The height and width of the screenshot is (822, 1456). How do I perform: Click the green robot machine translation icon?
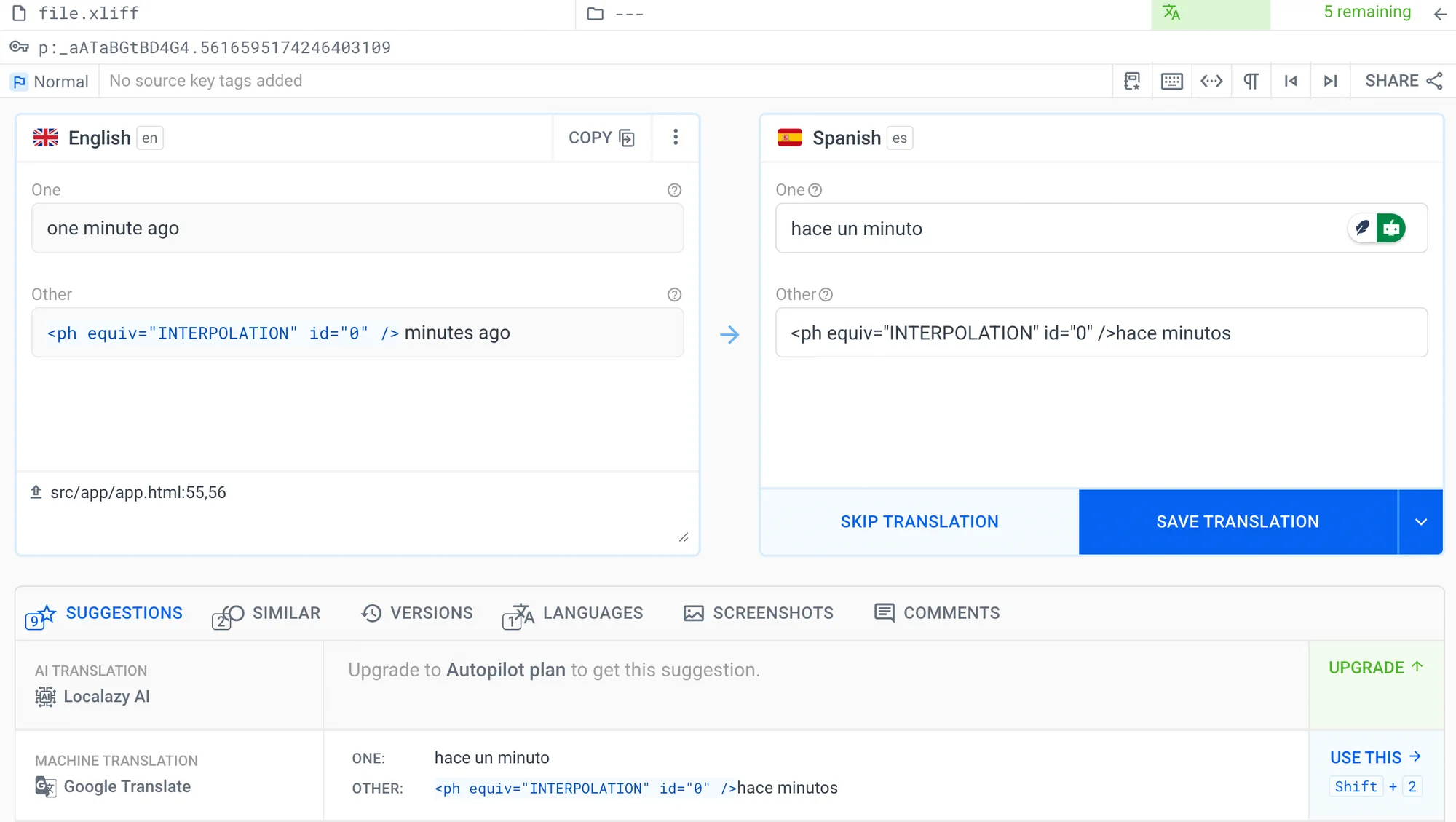point(1391,228)
